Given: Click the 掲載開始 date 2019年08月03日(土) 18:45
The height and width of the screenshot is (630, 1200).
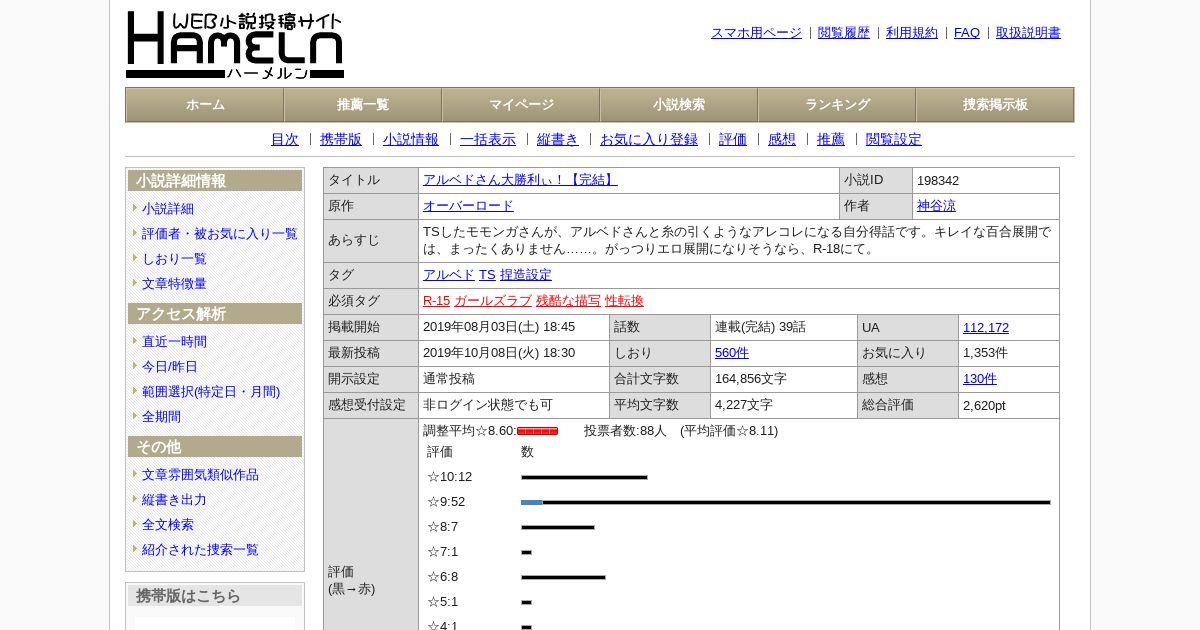Looking at the screenshot, I should 499,327.
